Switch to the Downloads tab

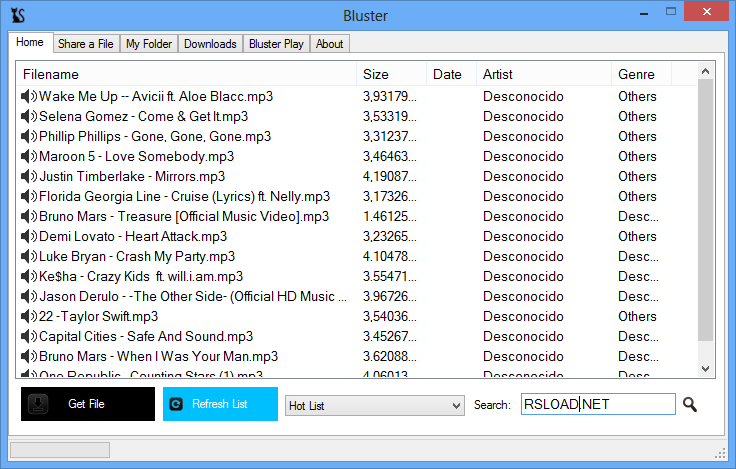point(210,44)
